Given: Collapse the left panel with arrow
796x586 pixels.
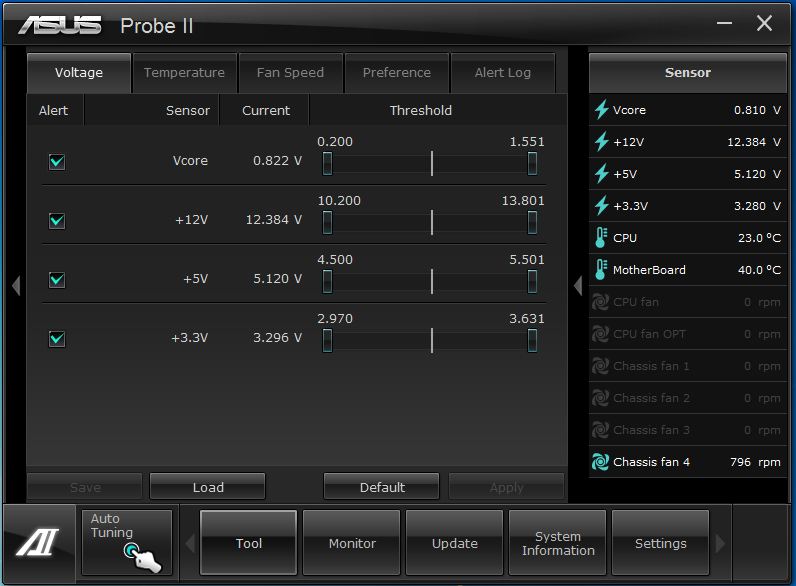Looking at the screenshot, I should [16, 285].
